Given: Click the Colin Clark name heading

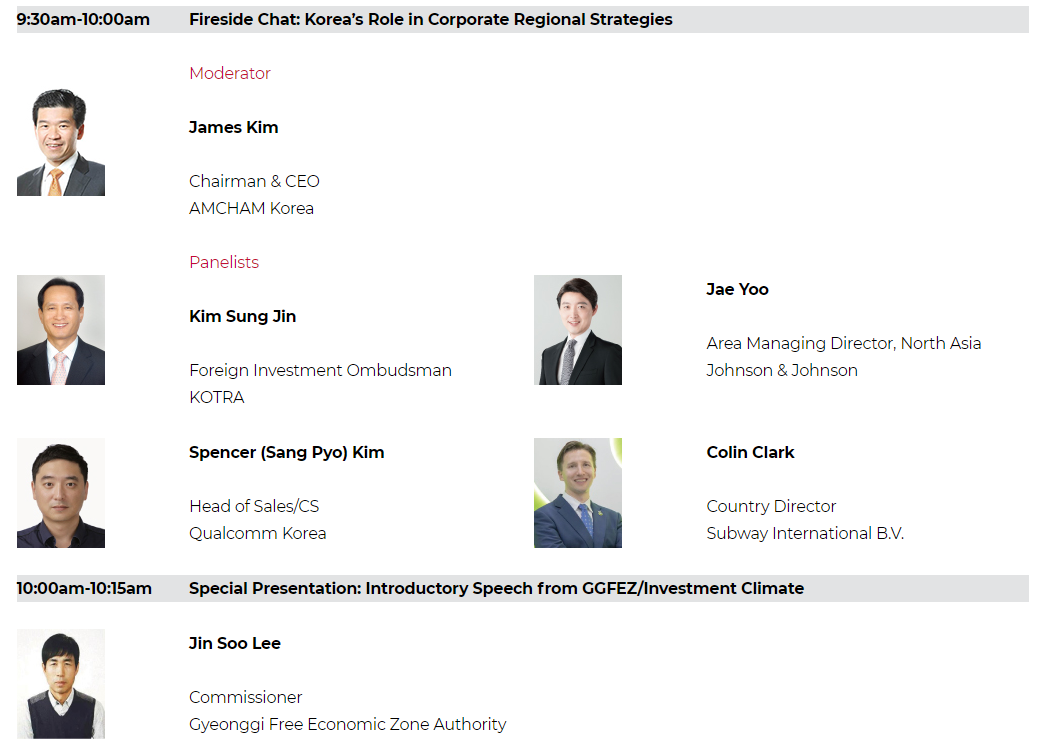Looking at the screenshot, I should pyautogui.click(x=751, y=452).
